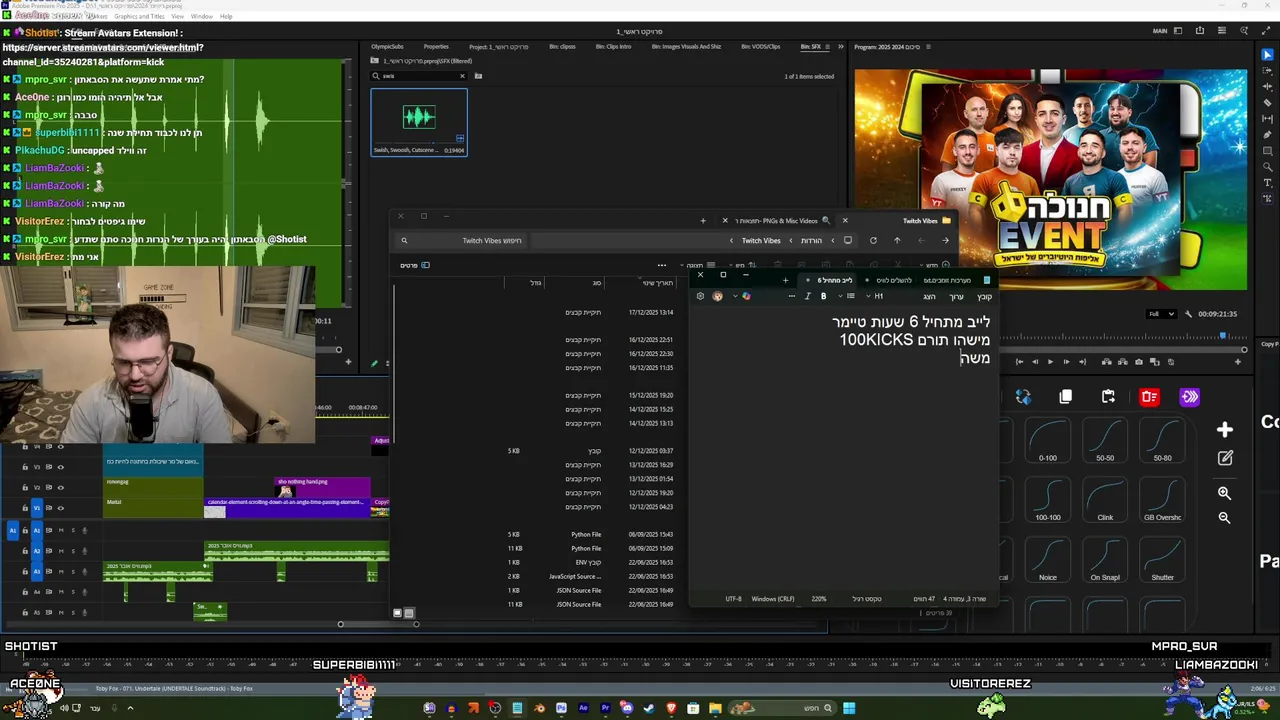Mute audio track A5

pyautogui.click(x=61, y=612)
